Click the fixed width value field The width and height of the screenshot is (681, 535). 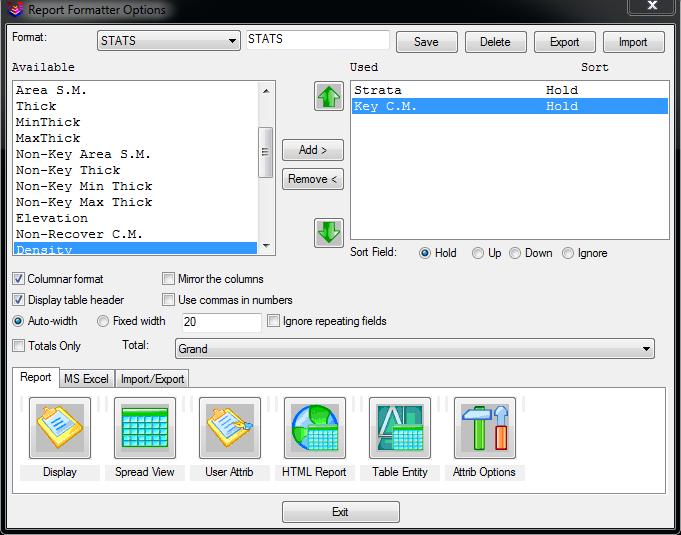tap(221, 322)
